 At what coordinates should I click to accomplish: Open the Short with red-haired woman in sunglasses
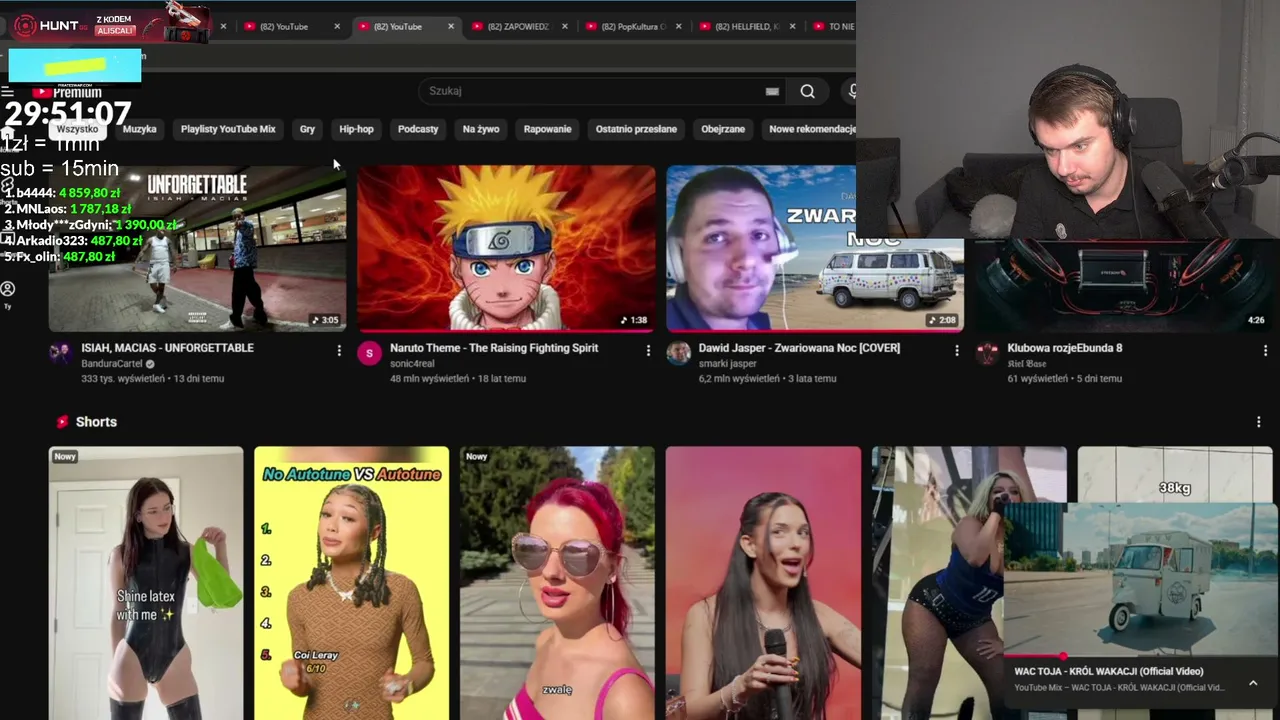[557, 583]
